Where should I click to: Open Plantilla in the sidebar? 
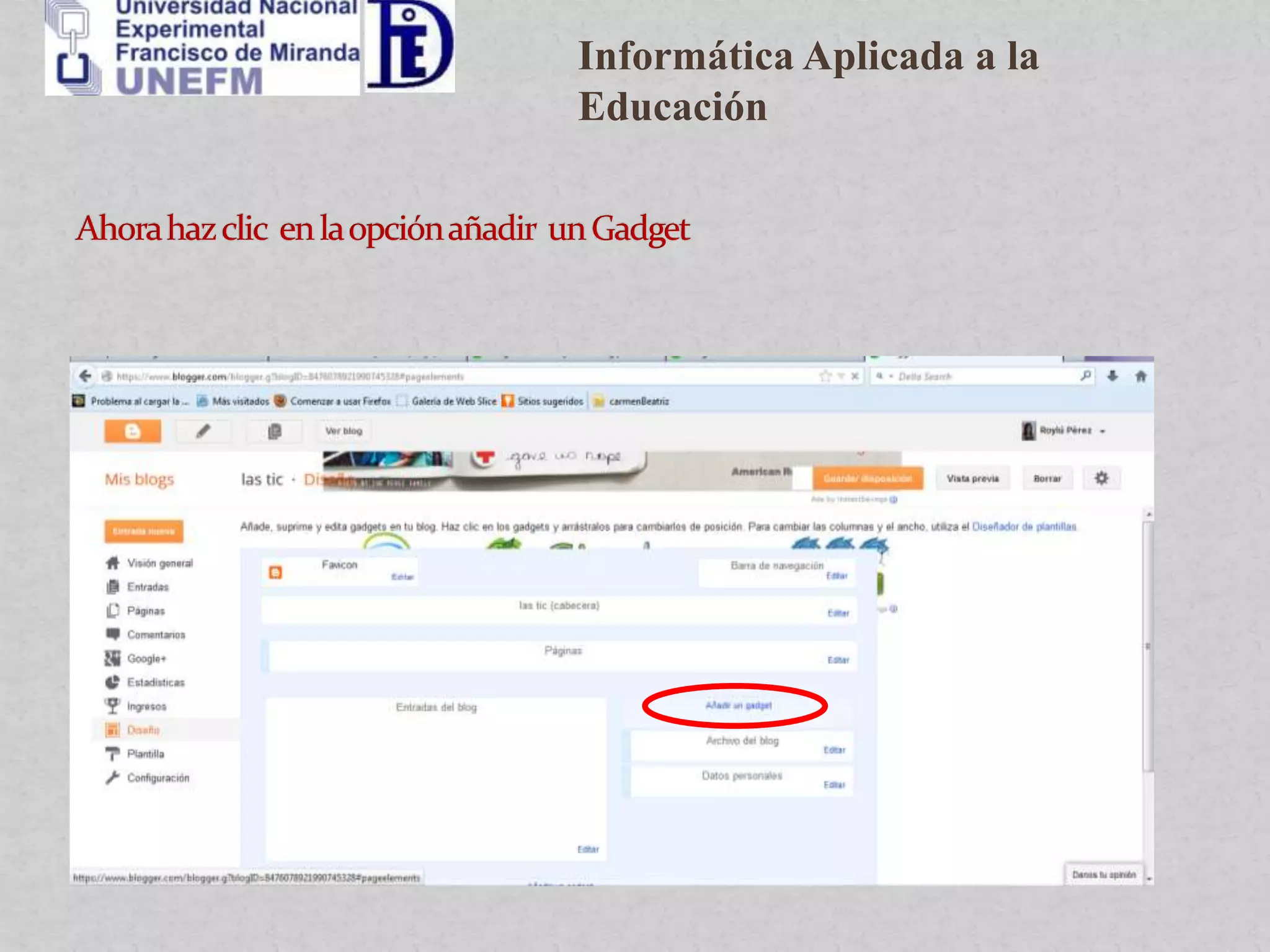click(x=146, y=754)
